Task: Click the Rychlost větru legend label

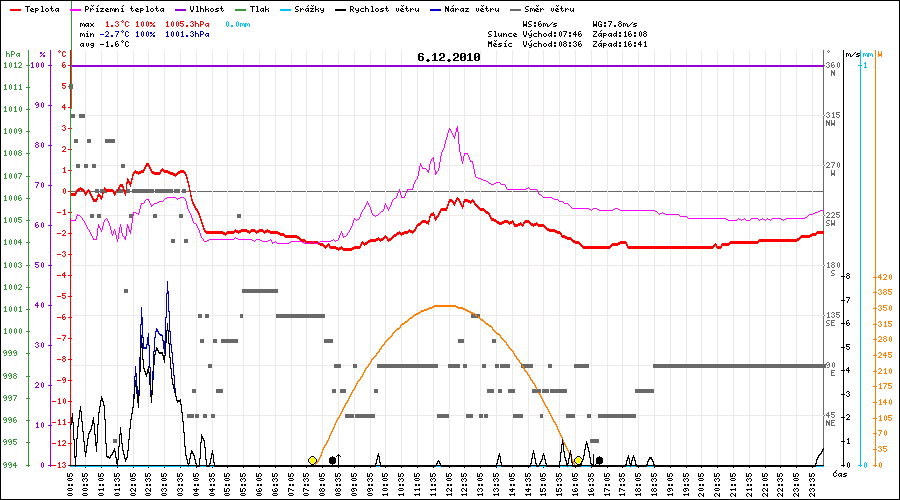Action: click(384, 9)
